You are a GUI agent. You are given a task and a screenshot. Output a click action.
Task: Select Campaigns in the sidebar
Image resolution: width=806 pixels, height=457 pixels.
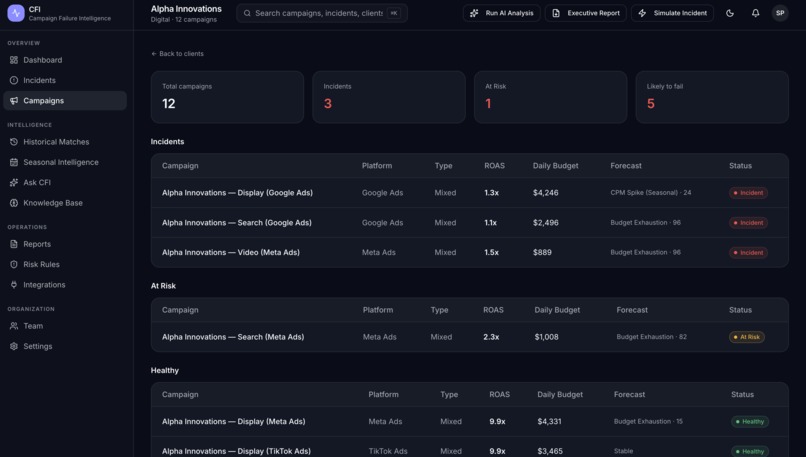(x=65, y=101)
